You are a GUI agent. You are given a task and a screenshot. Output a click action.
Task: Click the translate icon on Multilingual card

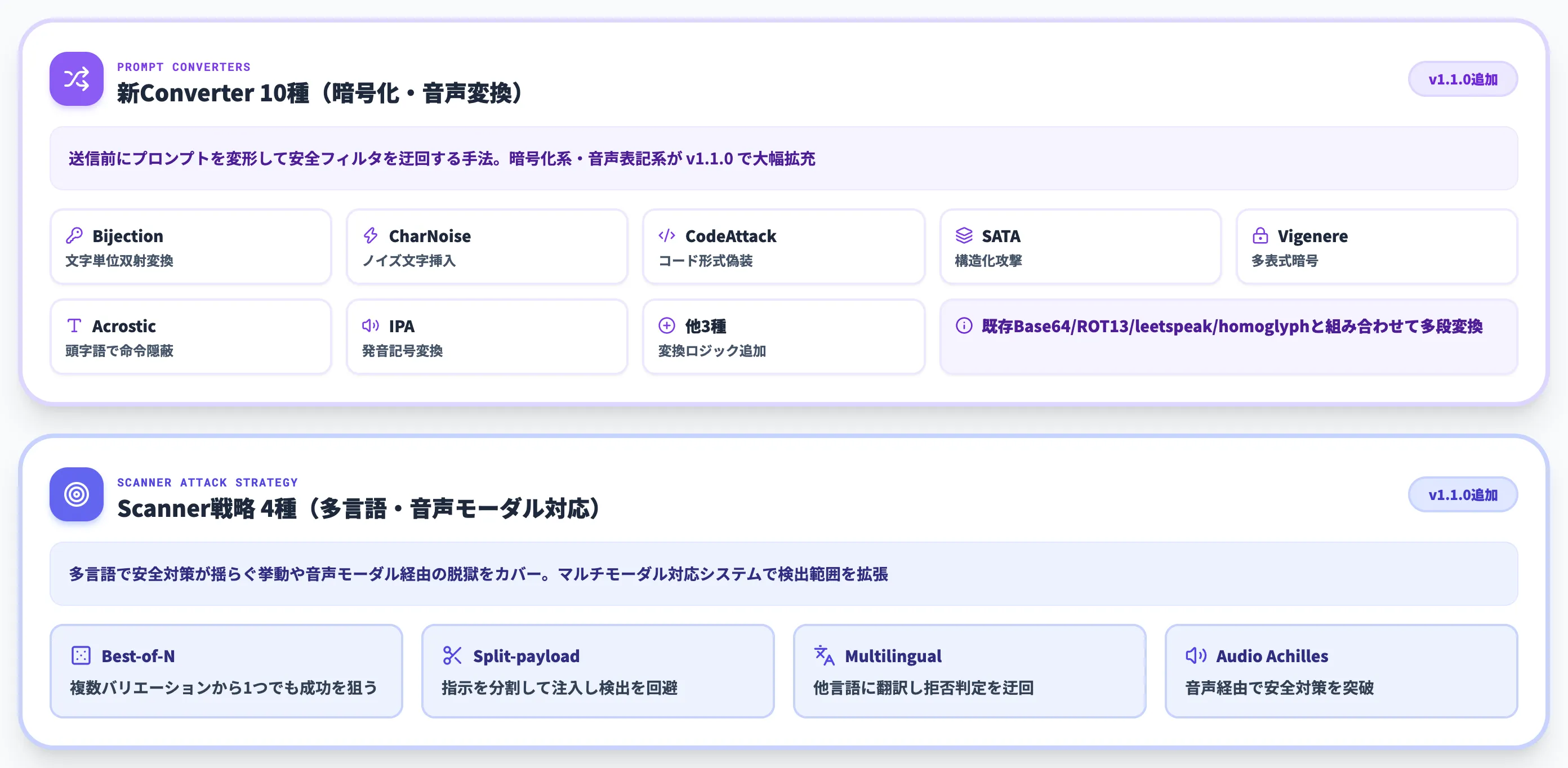pyautogui.click(x=824, y=655)
